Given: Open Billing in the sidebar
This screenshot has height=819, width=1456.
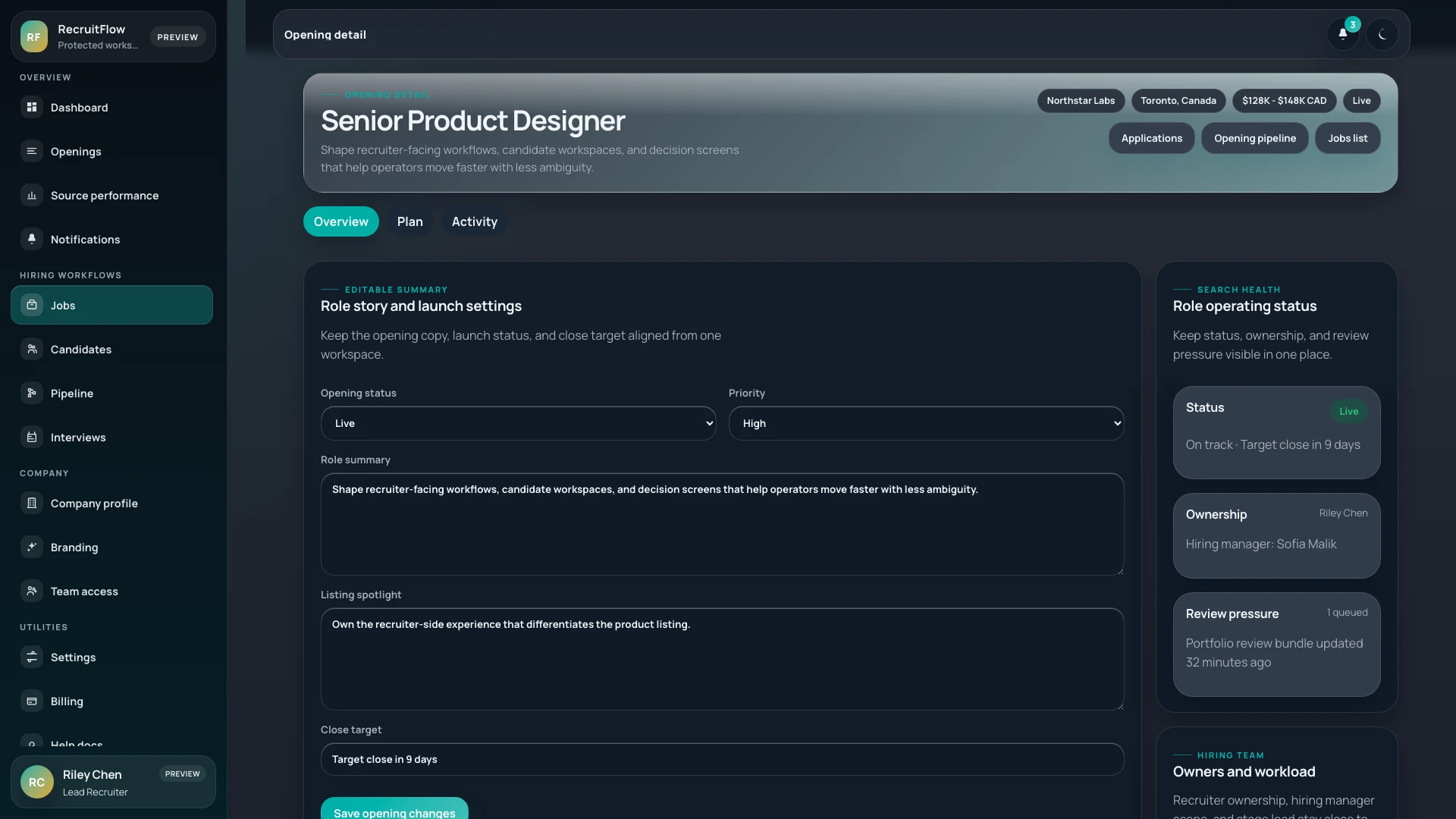Looking at the screenshot, I should pyautogui.click(x=111, y=701).
